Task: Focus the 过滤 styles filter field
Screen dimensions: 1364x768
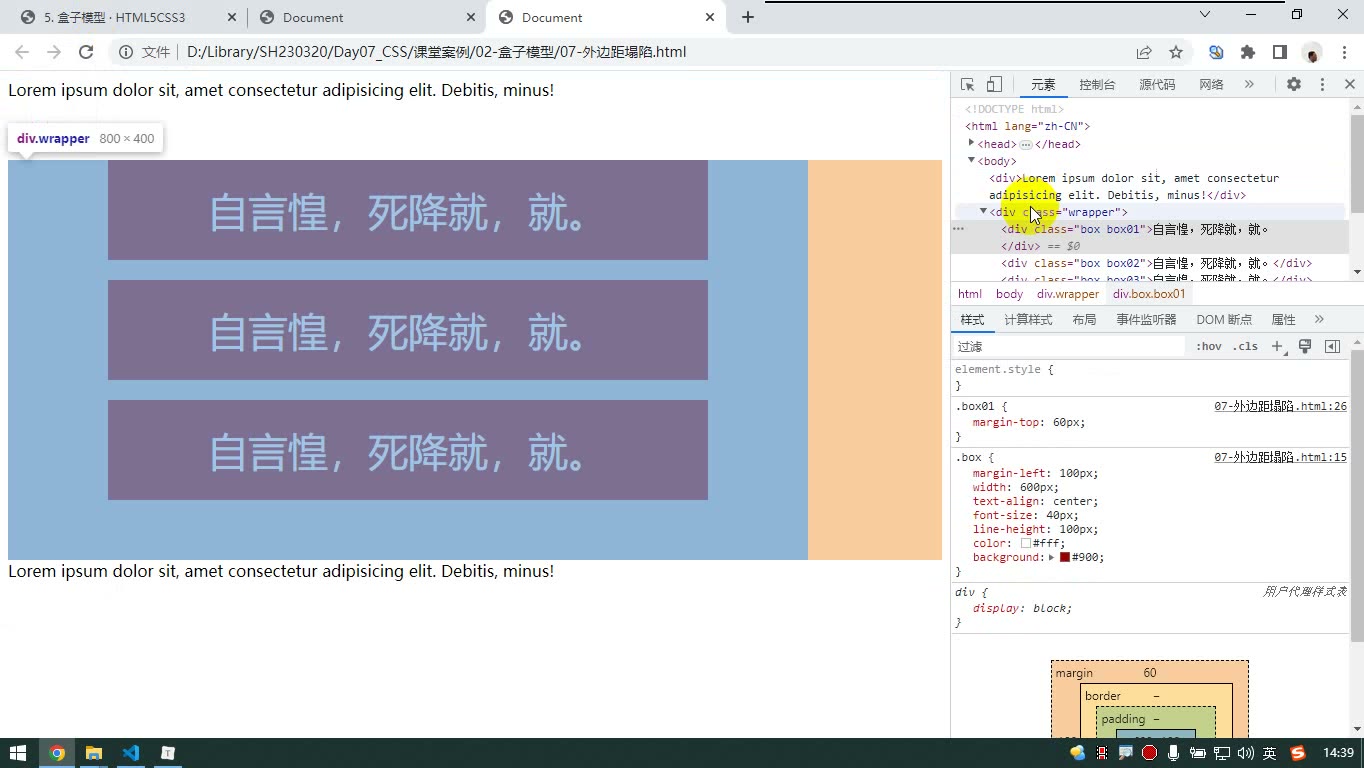Action: point(1068,346)
